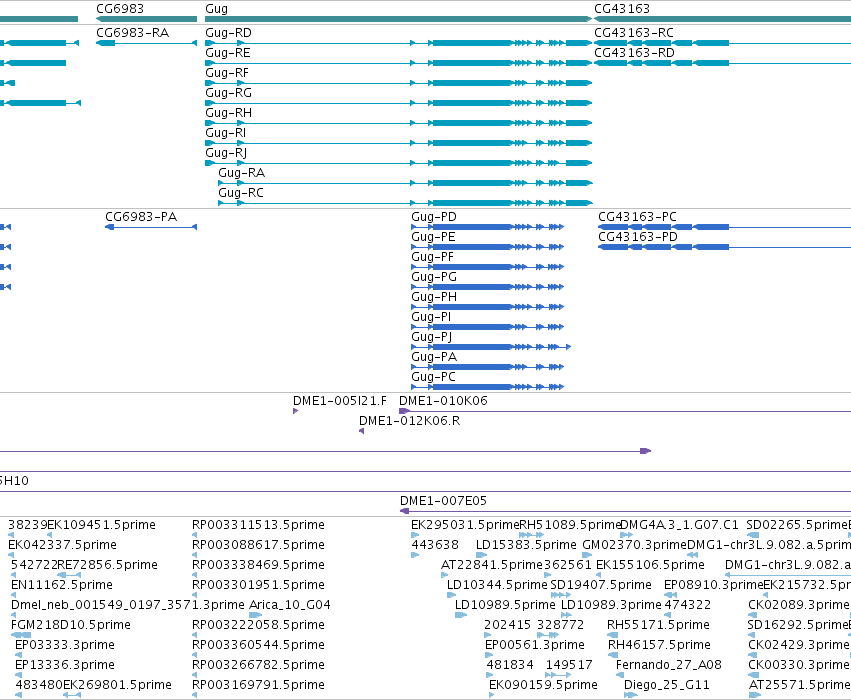Click CG6983-PA protein label
This screenshot has width=851, height=700.
tap(141, 217)
